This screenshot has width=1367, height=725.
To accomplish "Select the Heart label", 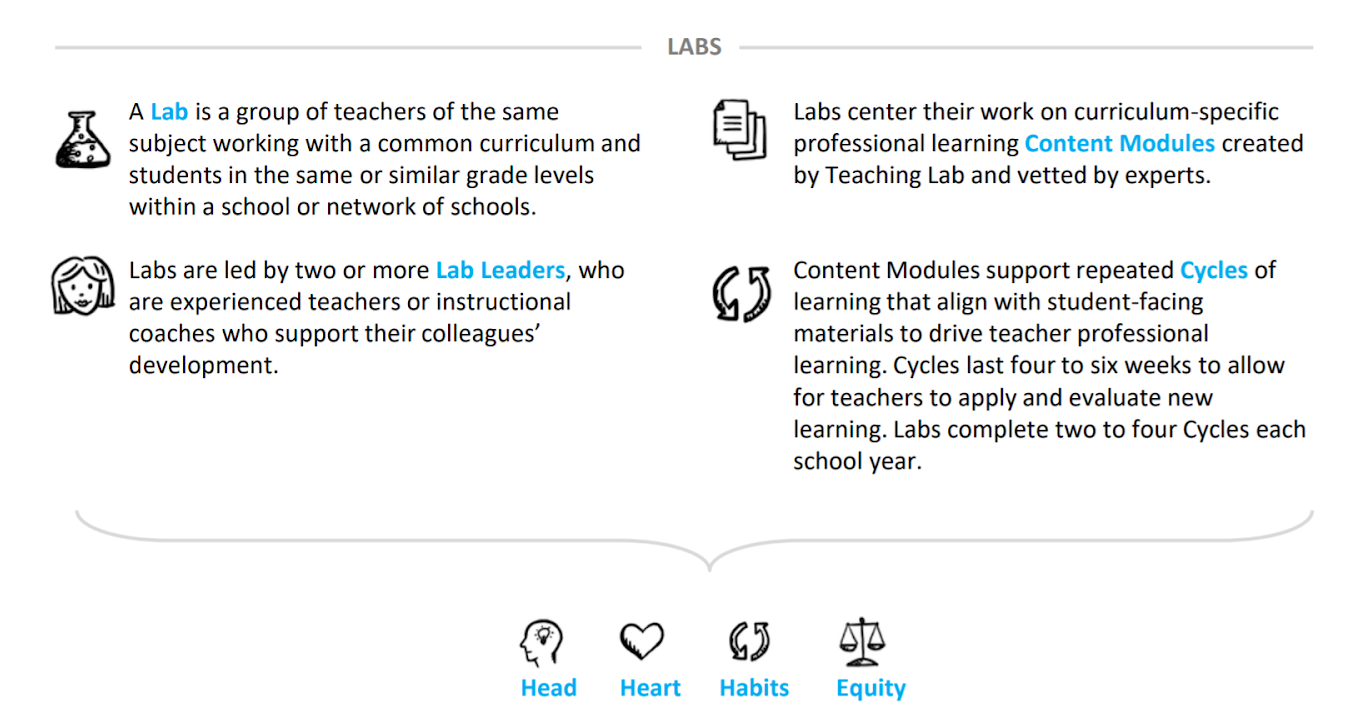I will (650, 688).
